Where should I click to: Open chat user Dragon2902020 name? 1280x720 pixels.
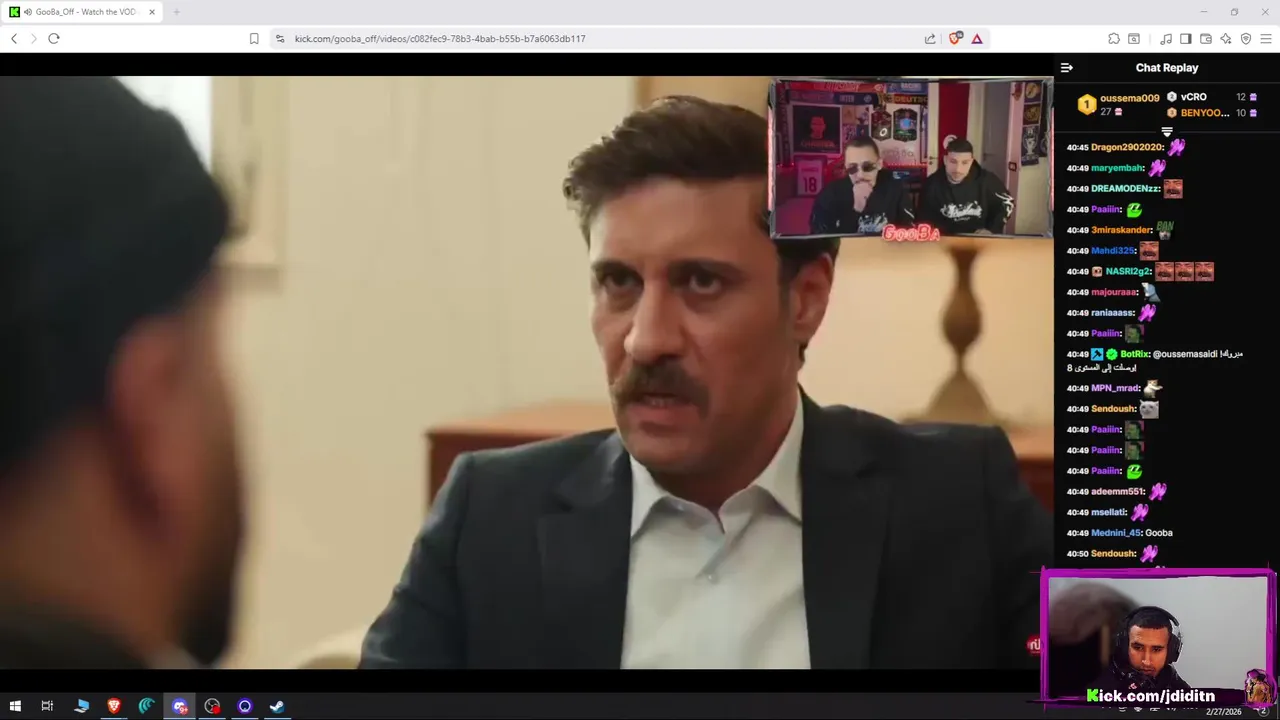1127,147
